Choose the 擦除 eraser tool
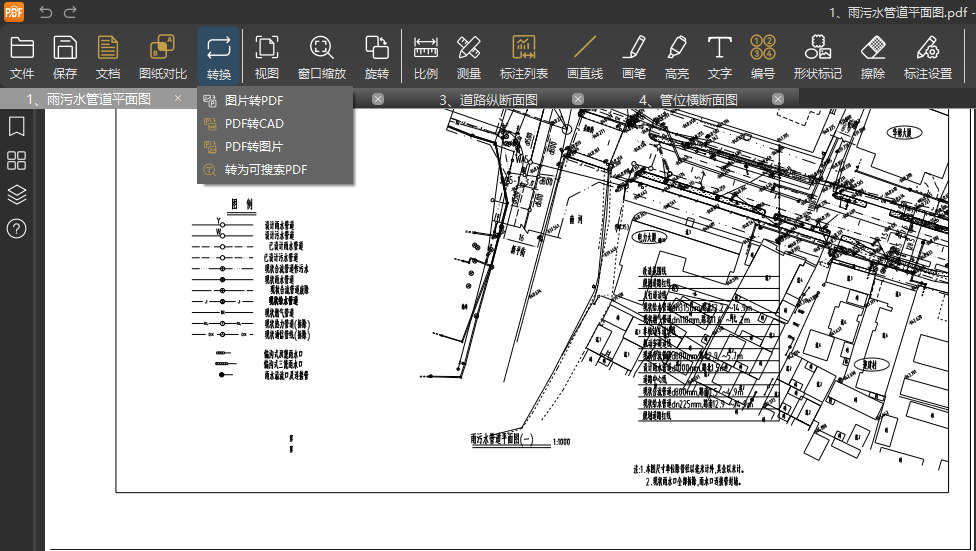976x551 pixels. click(873, 56)
